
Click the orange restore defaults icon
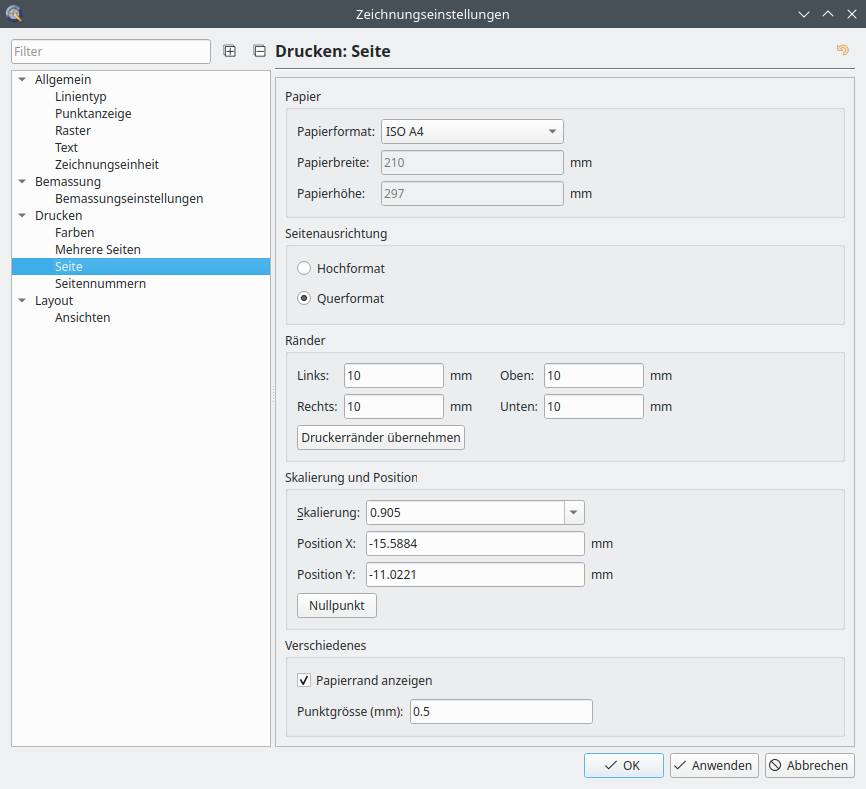coord(842,50)
